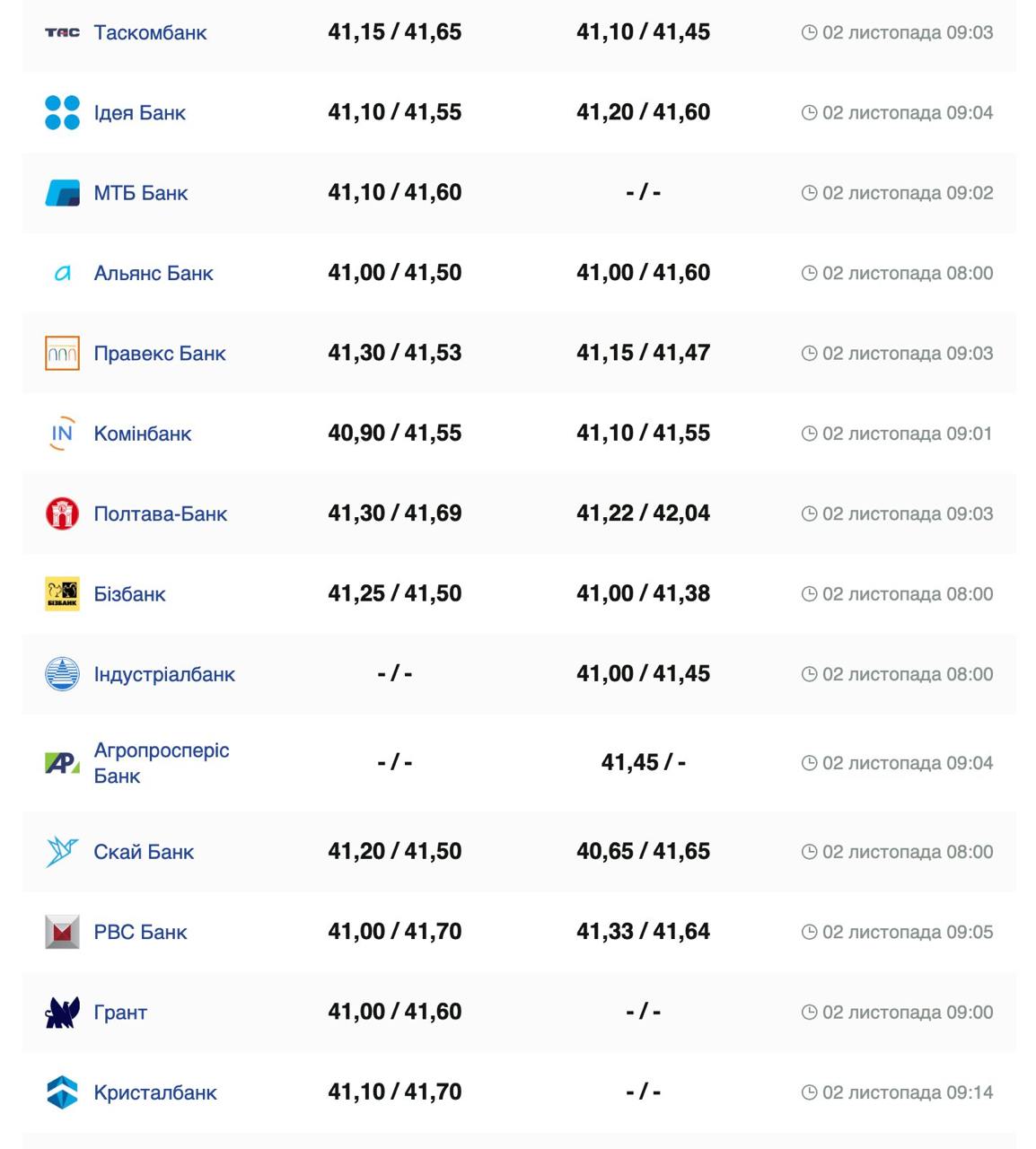Click the Таскомбанк TAC logo icon
The height and width of the screenshot is (1149, 1036).
click(x=62, y=32)
